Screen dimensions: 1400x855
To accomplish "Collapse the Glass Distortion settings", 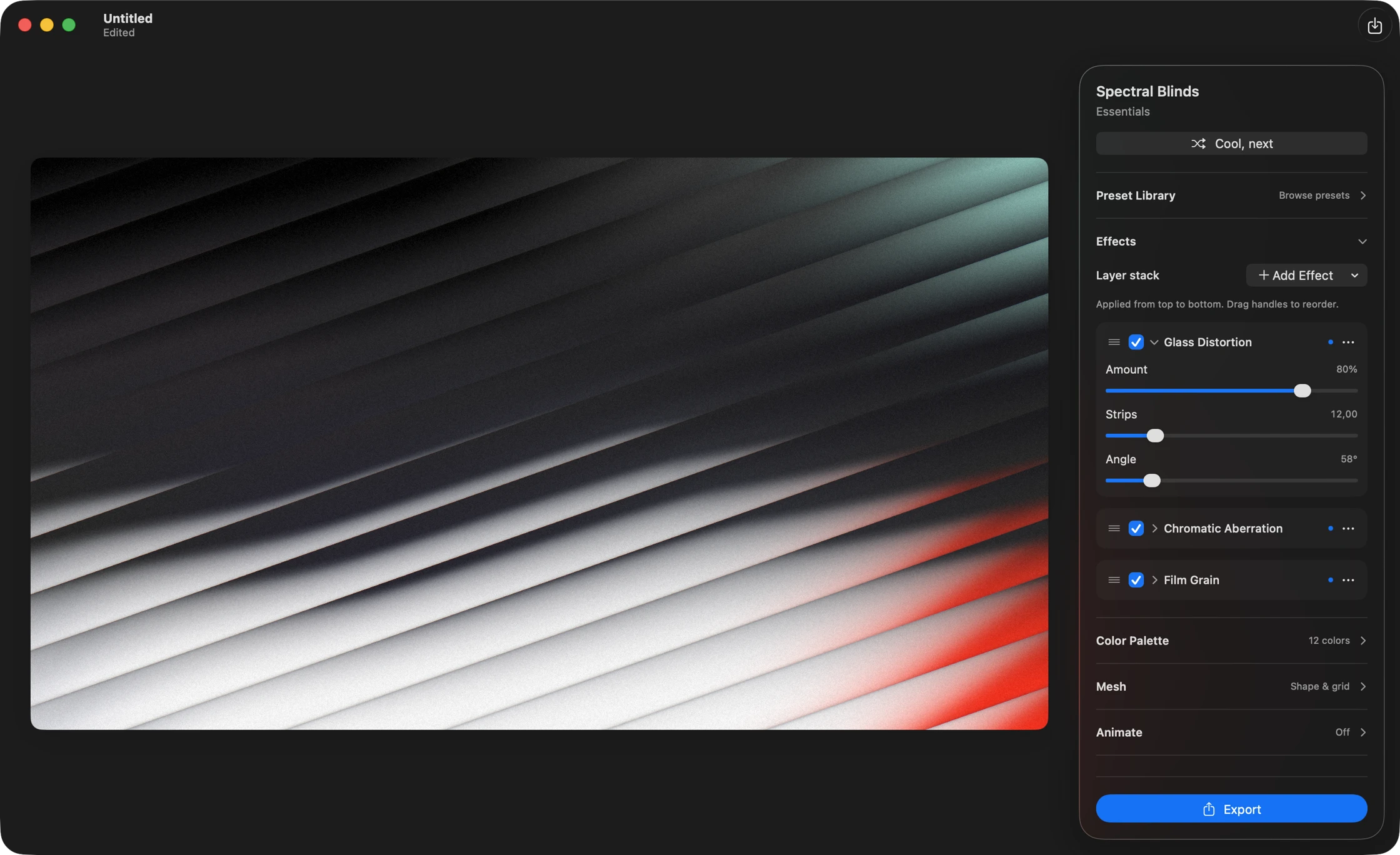I will tap(1154, 342).
